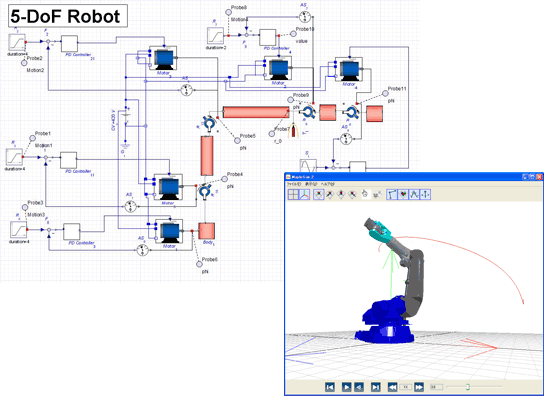This screenshot has height=396, width=544.
Task: Select the battery voltage source component
Action: 127,115
